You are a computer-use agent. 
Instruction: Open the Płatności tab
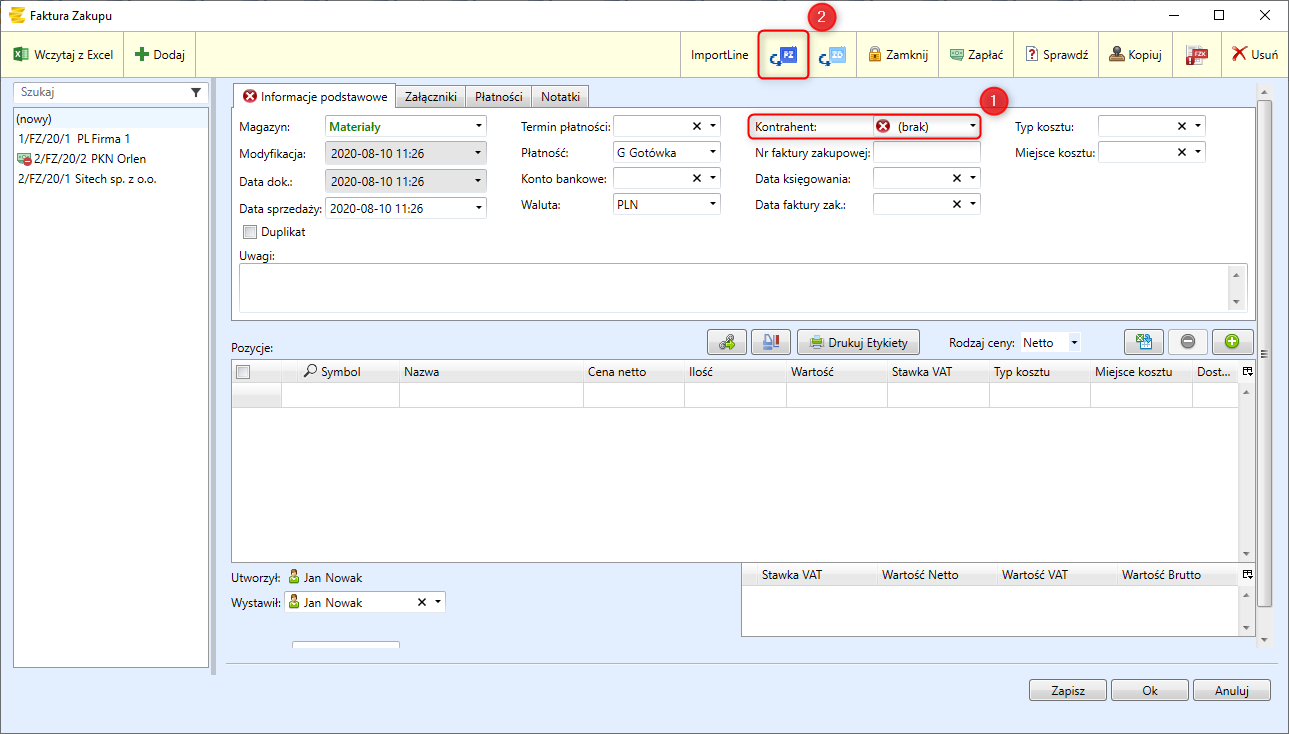(x=498, y=97)
